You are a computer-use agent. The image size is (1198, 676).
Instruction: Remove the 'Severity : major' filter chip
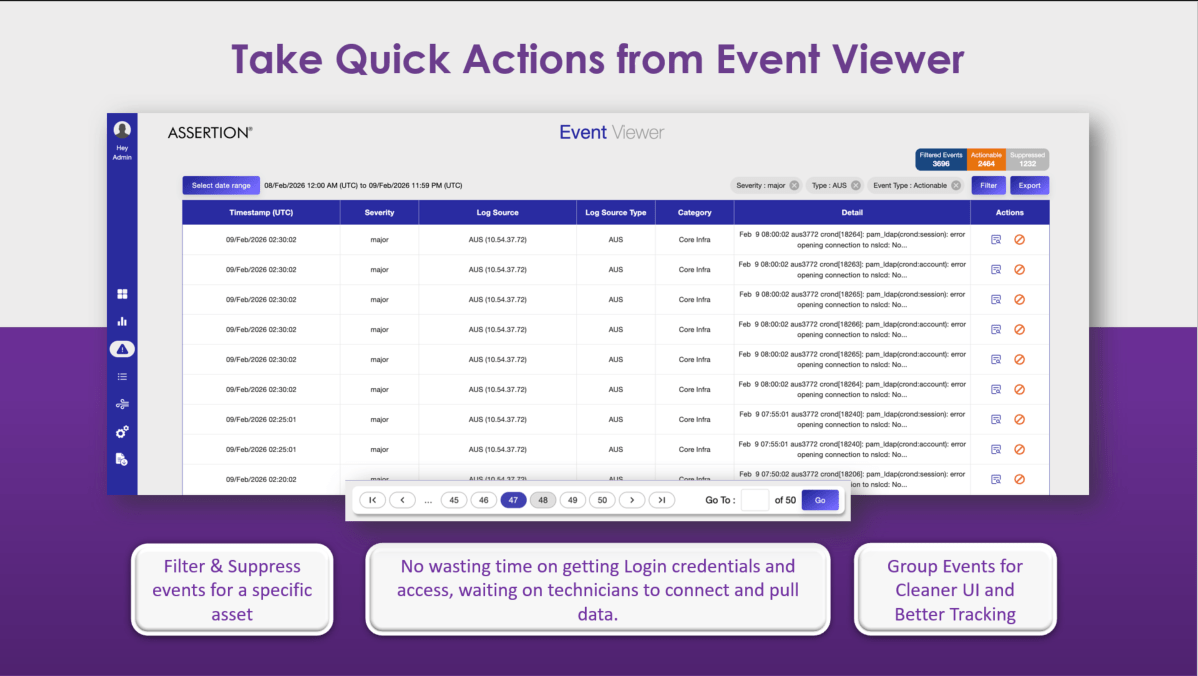coord(794,185)
